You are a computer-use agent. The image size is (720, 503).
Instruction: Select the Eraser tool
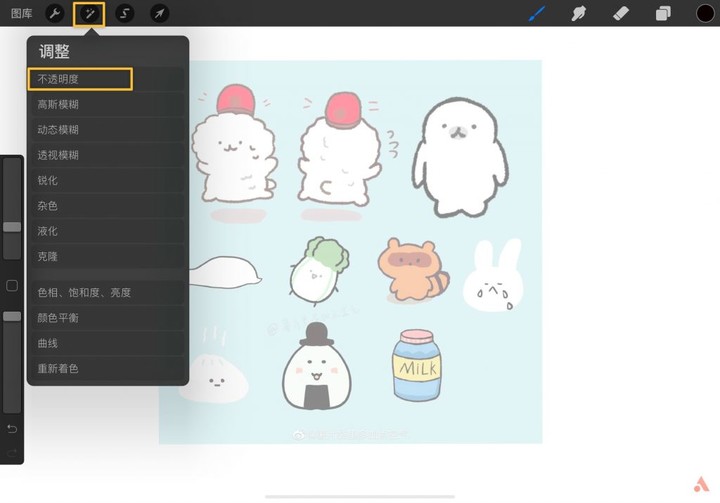621,13
